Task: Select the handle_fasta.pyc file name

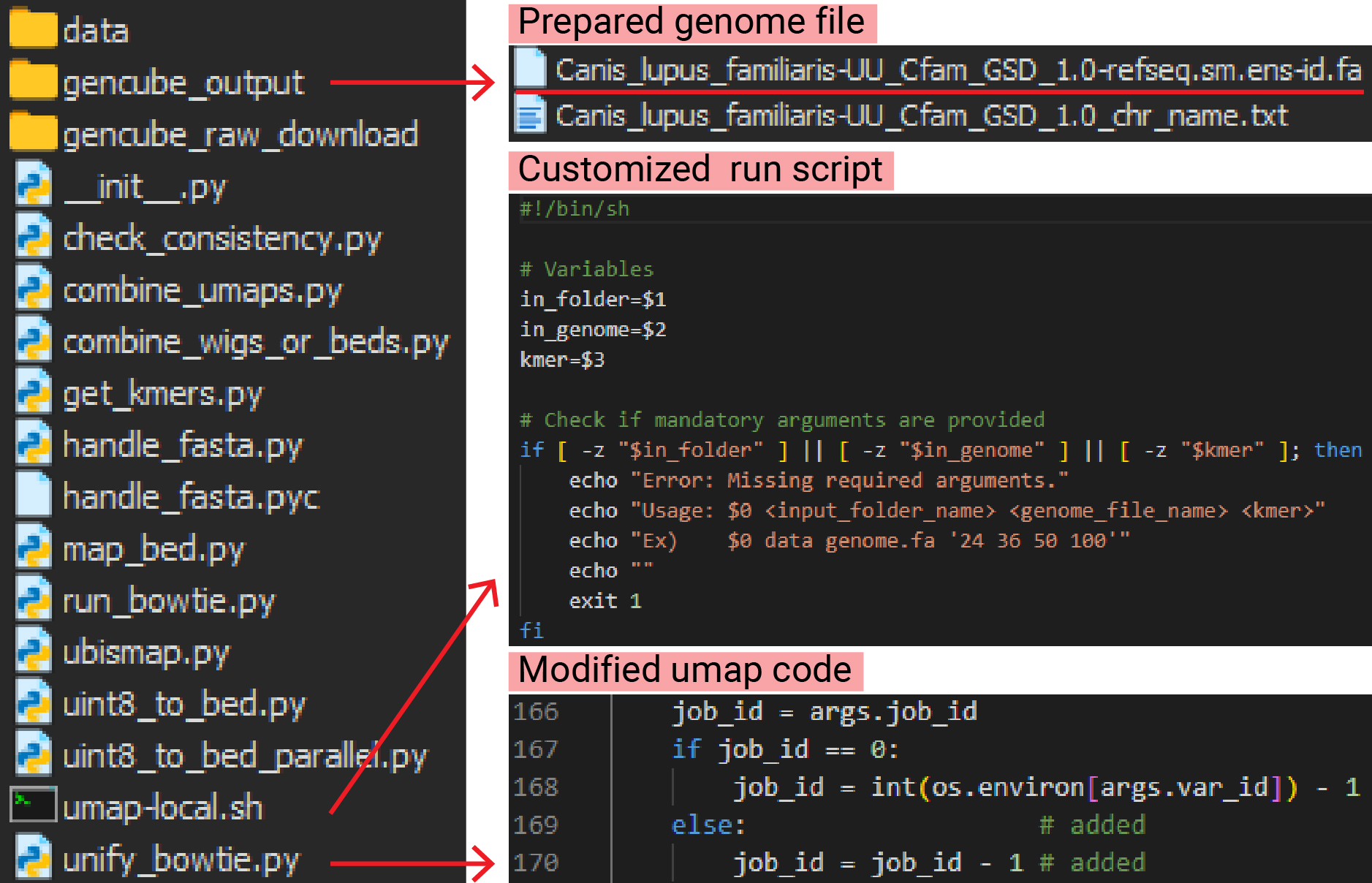Action: tap(192, 498)
